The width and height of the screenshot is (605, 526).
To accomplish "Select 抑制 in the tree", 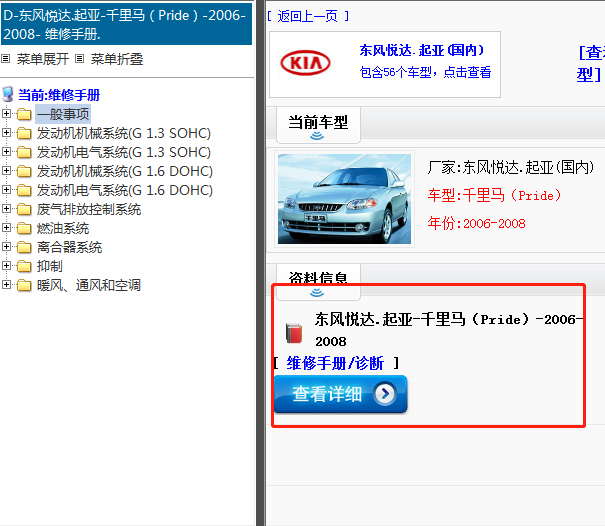I will click(50, 266).
